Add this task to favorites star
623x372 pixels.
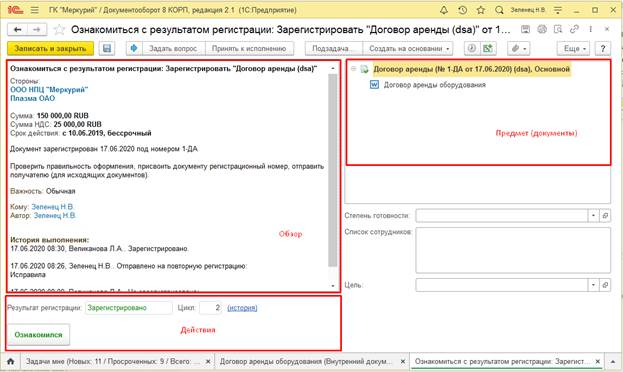click(x=60, y=30)
